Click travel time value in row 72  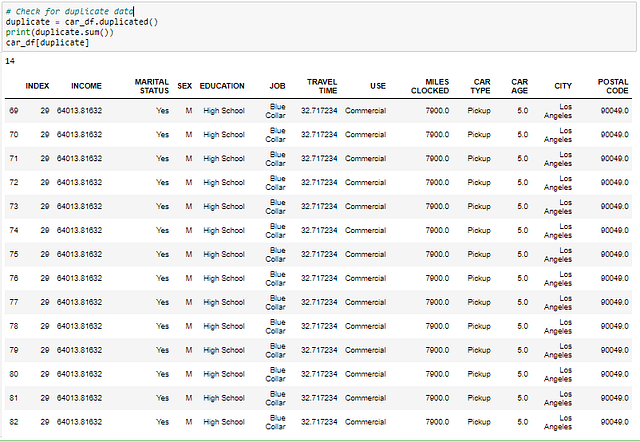click(x=319, y=182)
